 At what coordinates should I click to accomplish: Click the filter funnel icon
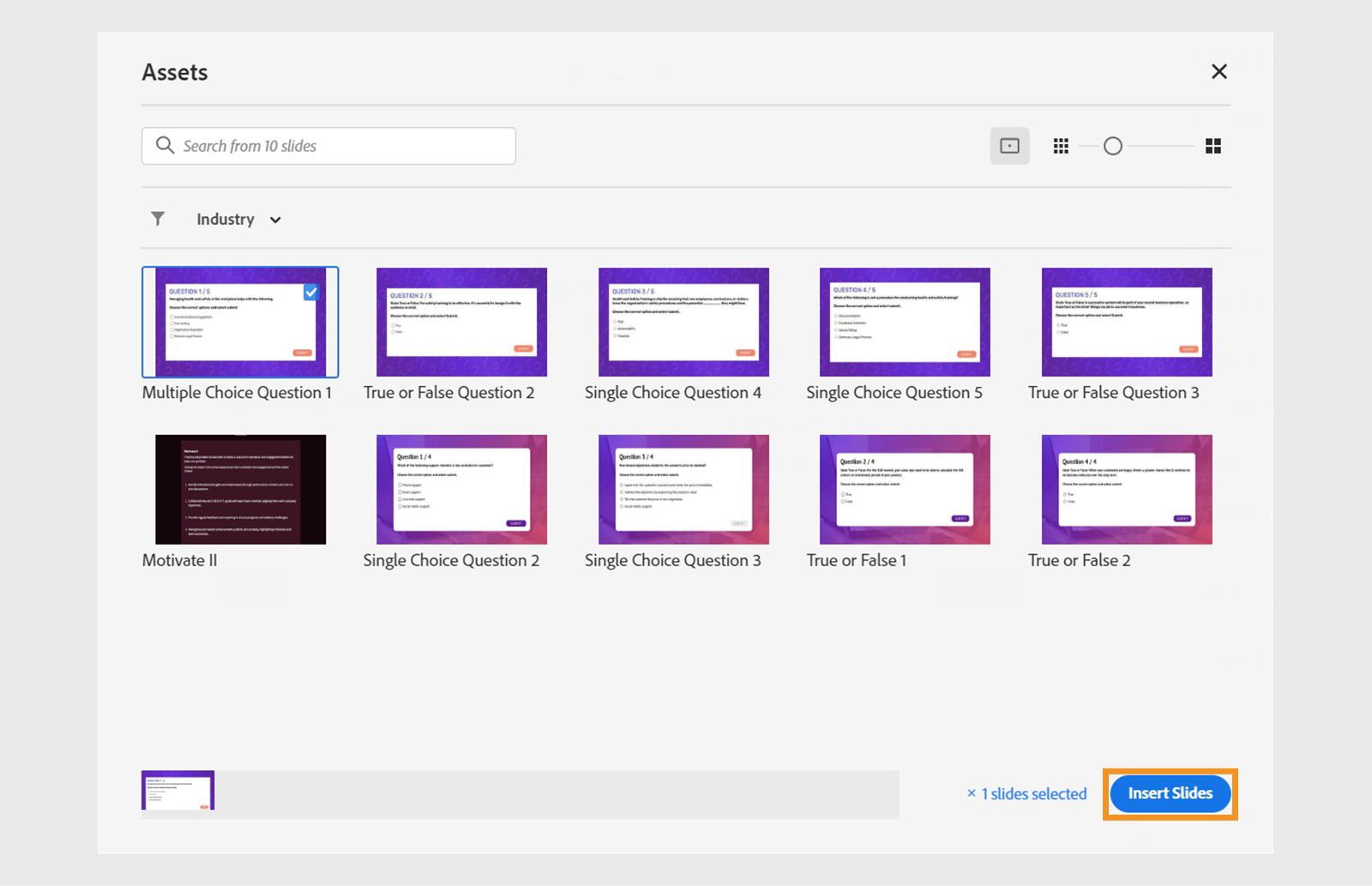[x=158, y=219]
